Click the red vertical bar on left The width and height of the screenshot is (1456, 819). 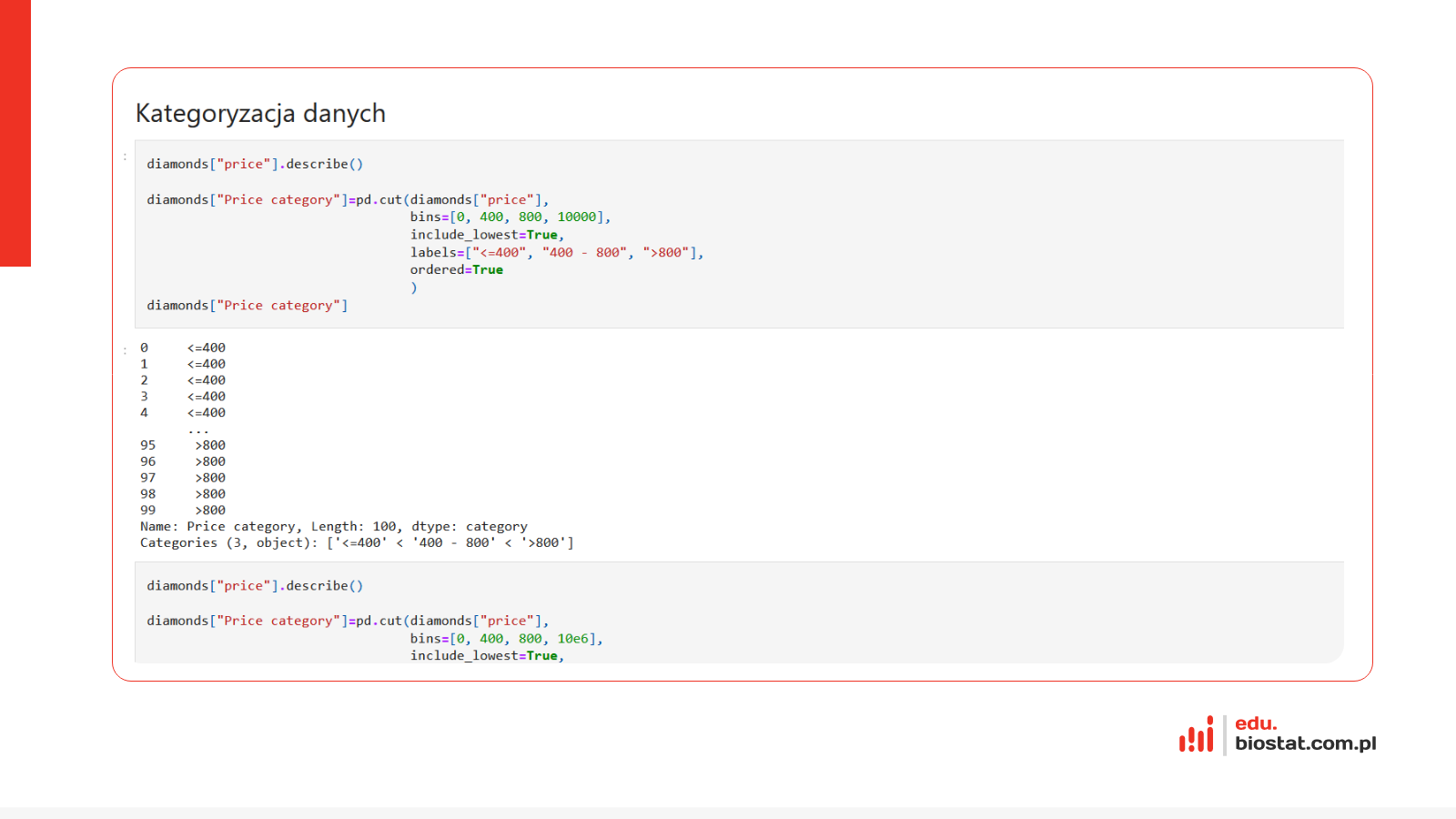[15, 133]
